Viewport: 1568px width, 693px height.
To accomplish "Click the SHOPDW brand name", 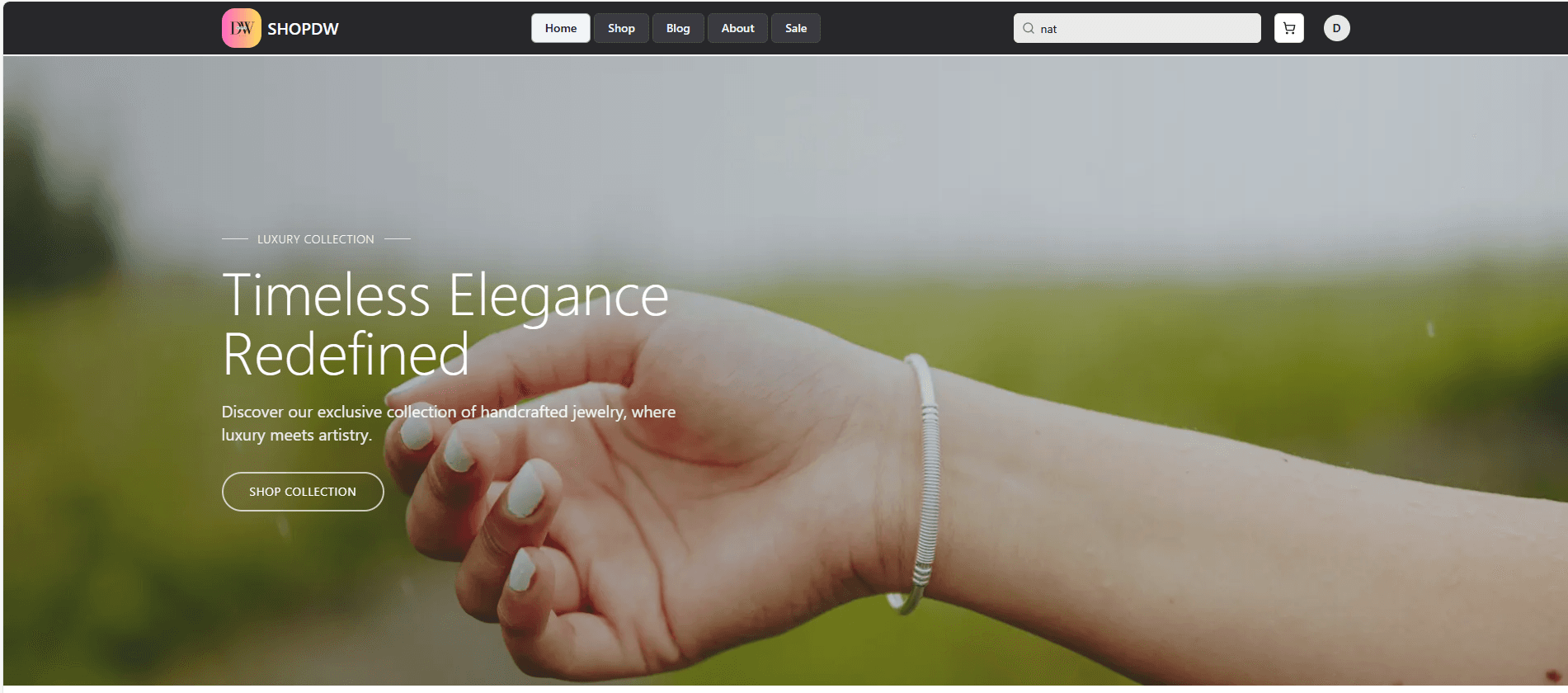I will tap(303, 29).
